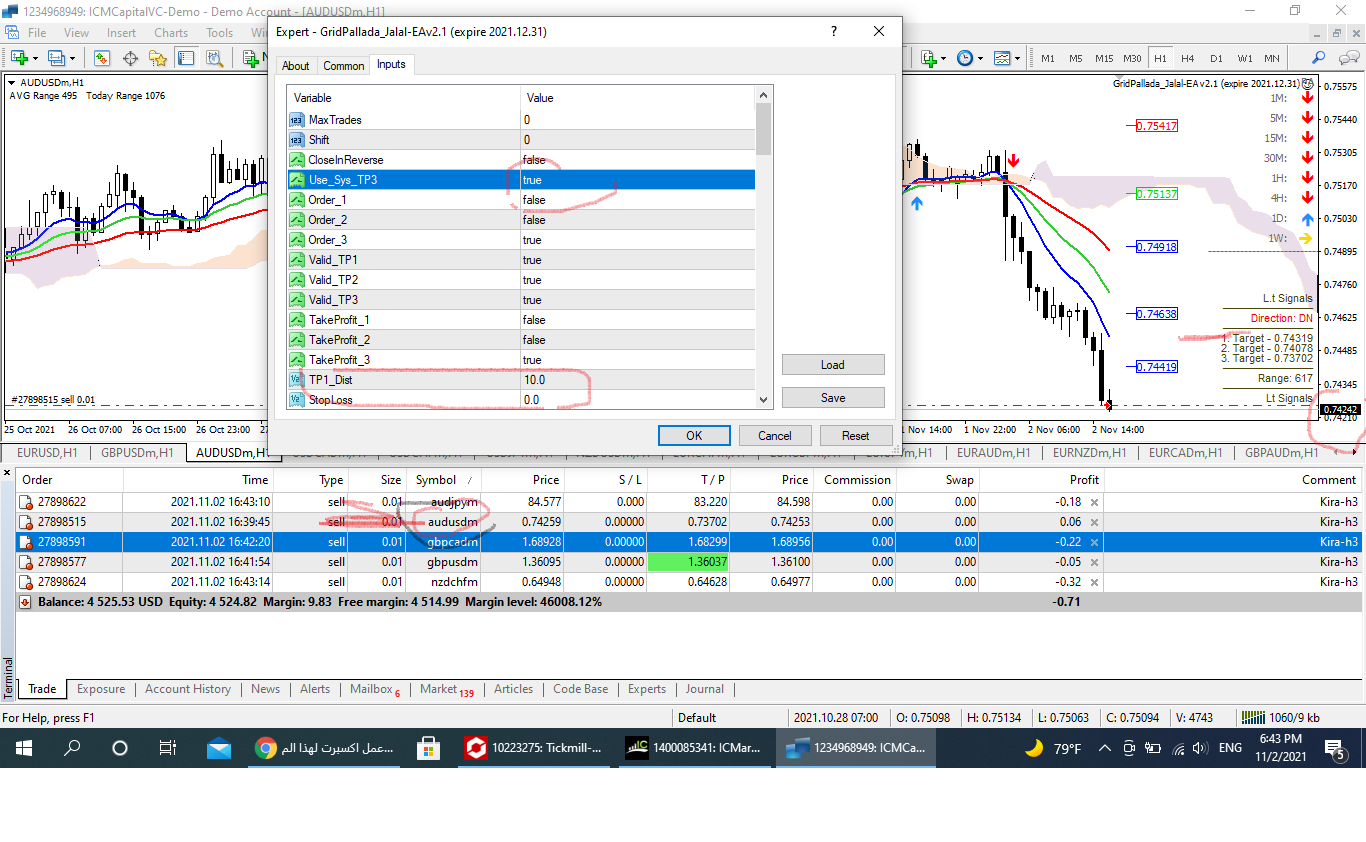
Task: Switch chart timeframe to M1
Action: point(1048,58)
